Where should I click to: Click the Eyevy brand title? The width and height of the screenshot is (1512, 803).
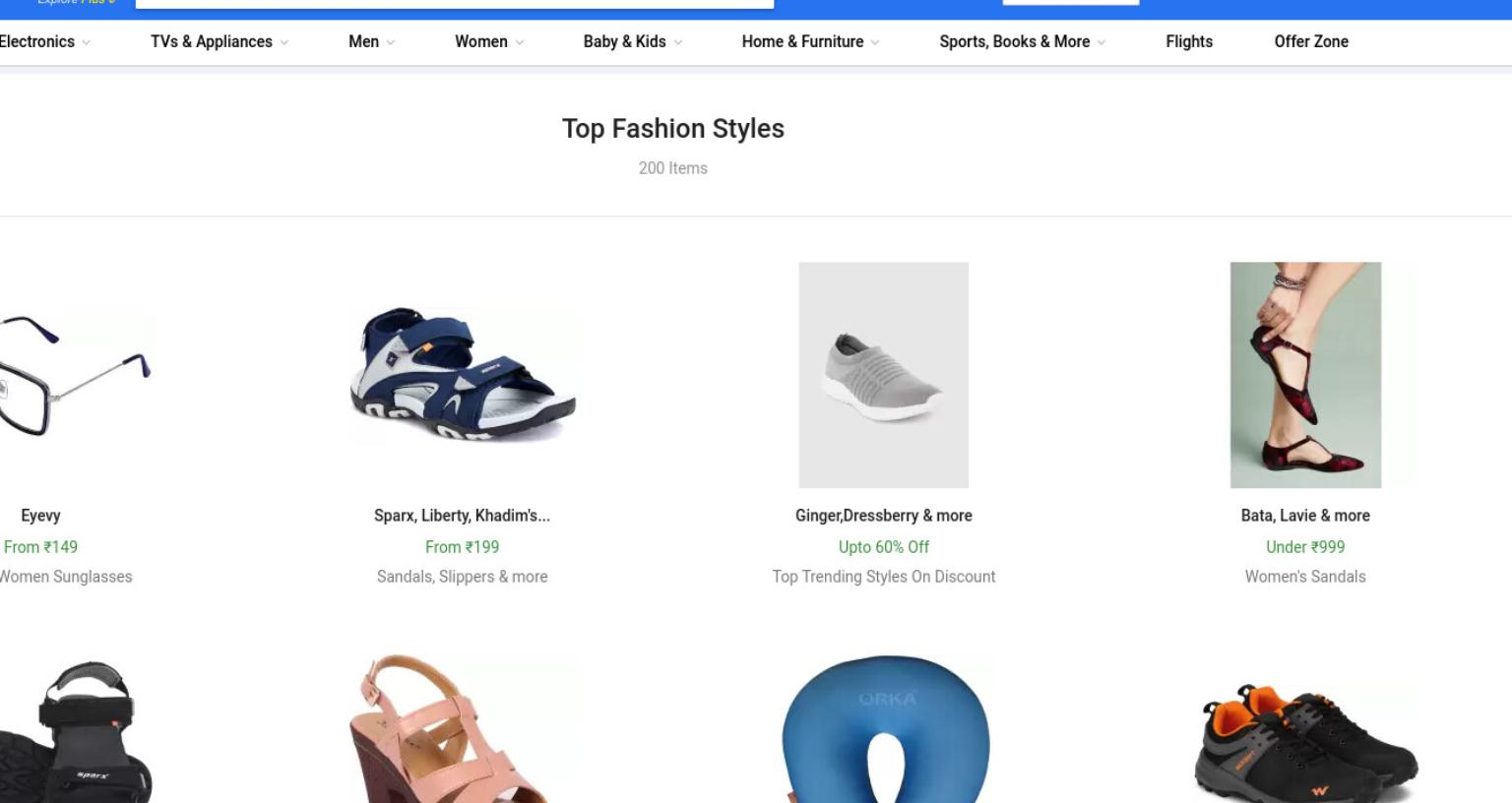tap(40, 516)
